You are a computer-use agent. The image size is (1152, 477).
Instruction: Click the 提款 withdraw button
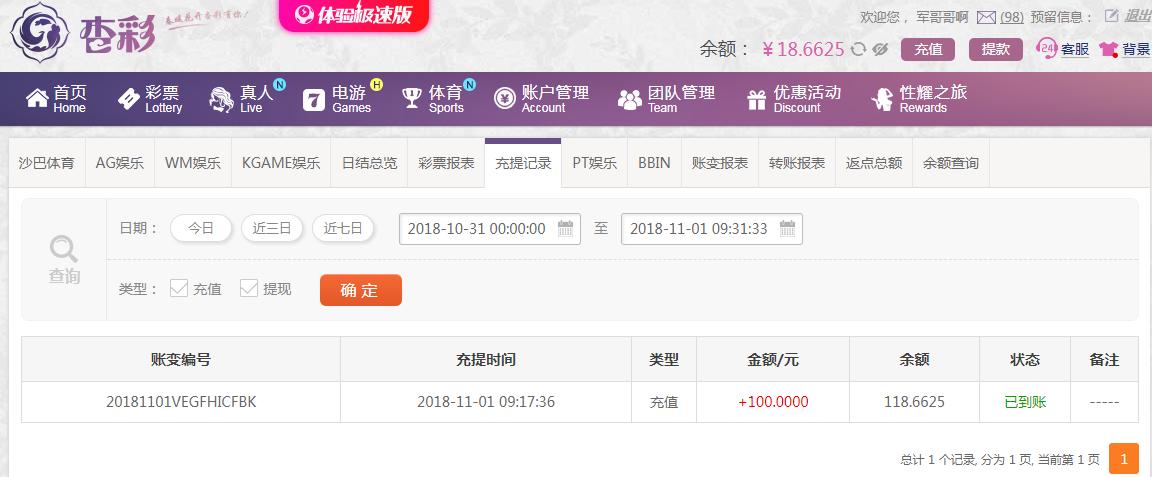[996, 49]
